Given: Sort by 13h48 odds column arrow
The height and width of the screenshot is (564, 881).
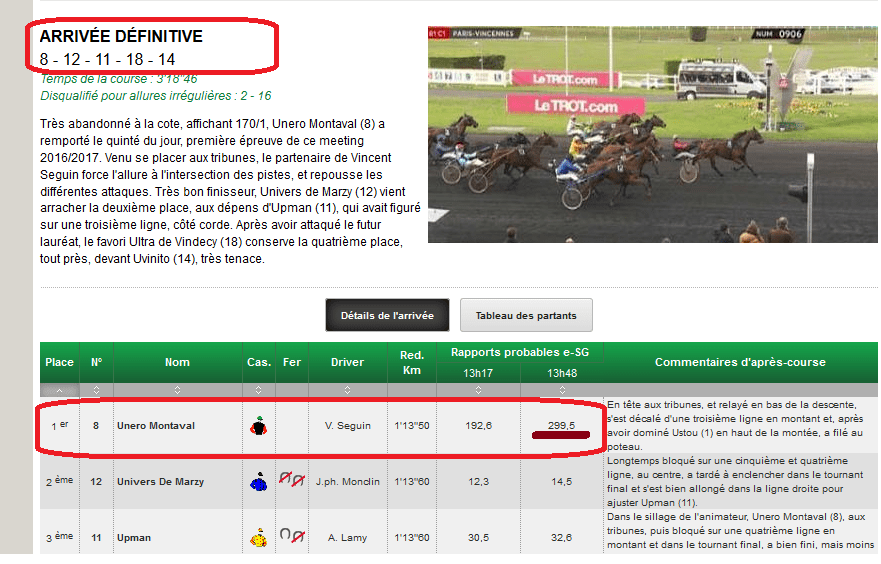Looking at the screenshot, I should (562, 389).
